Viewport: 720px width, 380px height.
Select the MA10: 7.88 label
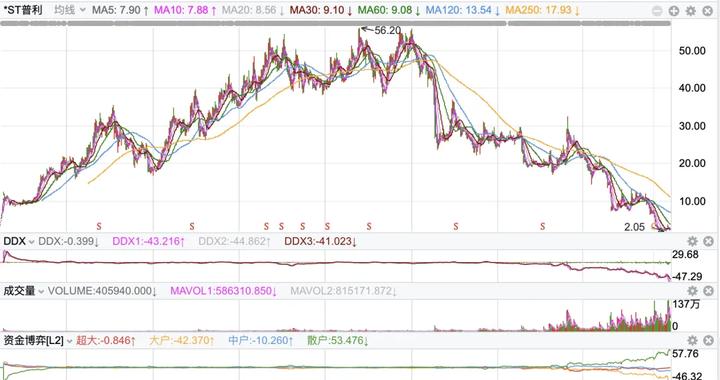(185, 10)
